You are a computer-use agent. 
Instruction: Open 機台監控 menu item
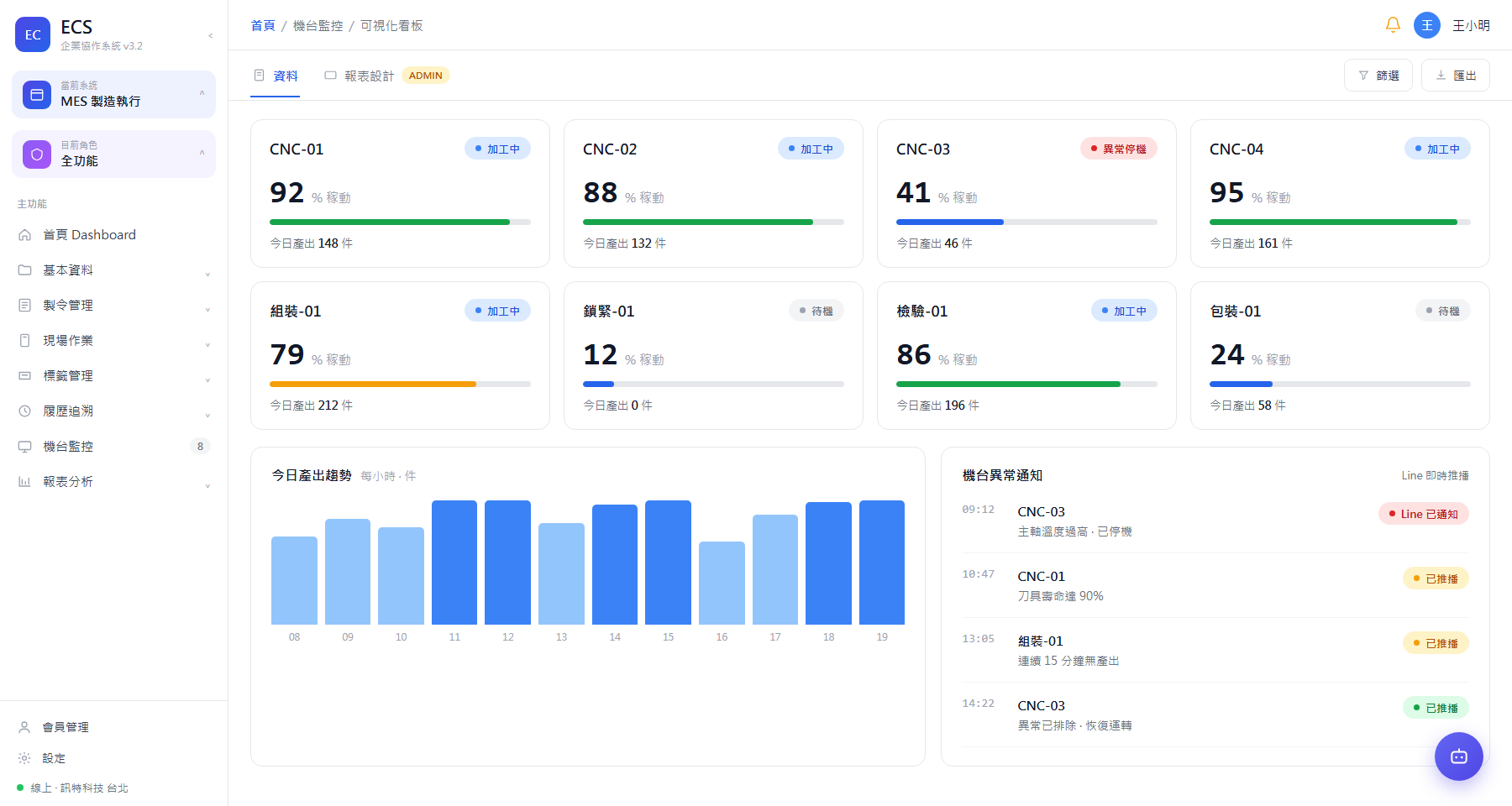click(114, 447)
